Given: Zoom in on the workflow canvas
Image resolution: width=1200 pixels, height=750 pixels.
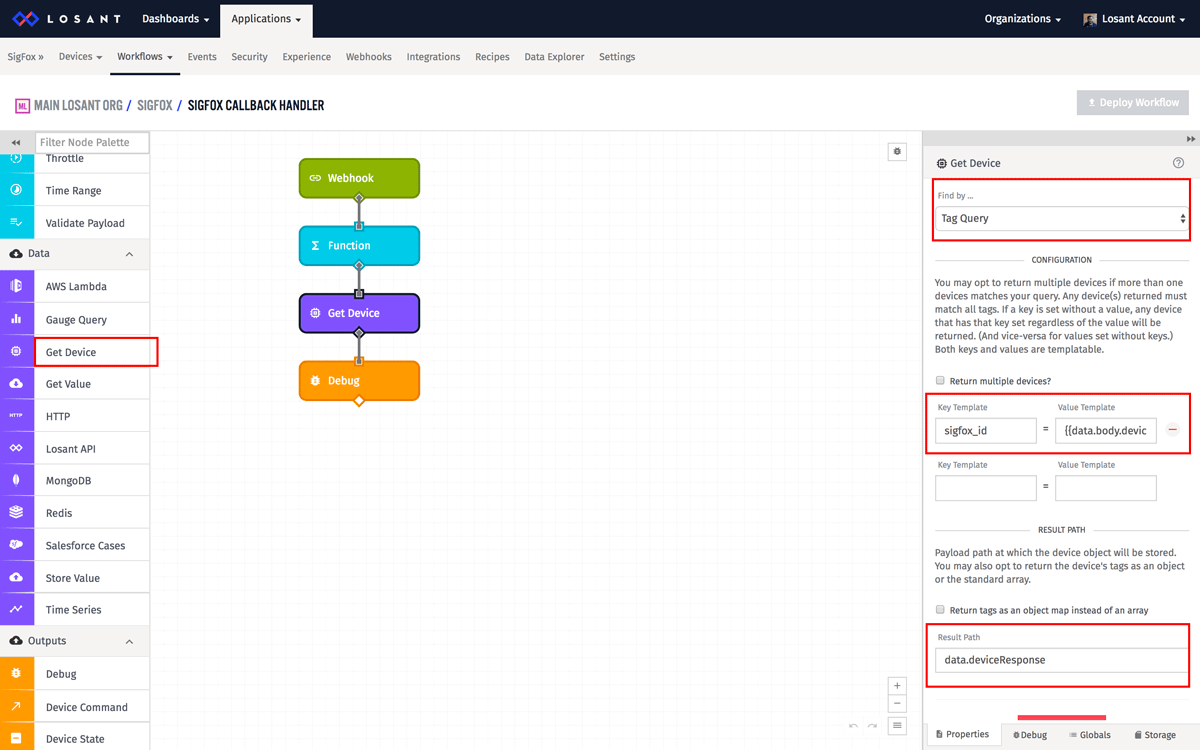Looking at the screenshot, I should pyautogui.click(x=897, y=686).
